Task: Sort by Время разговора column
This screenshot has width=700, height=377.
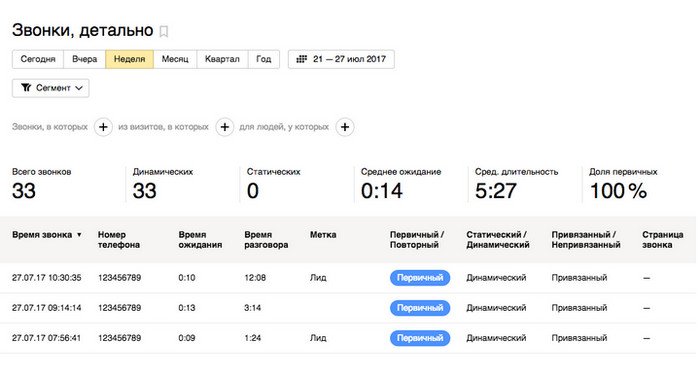Action: click(x=266, y=239)
